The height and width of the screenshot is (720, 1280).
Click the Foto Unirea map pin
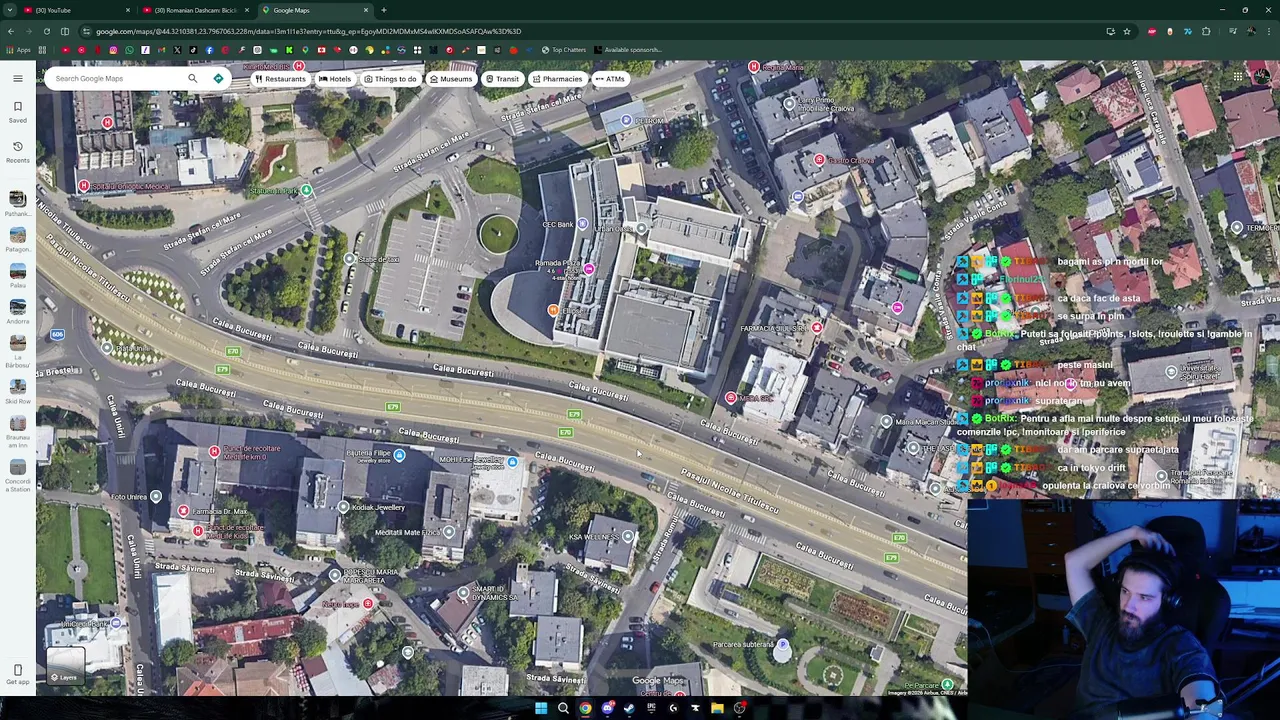155,496
